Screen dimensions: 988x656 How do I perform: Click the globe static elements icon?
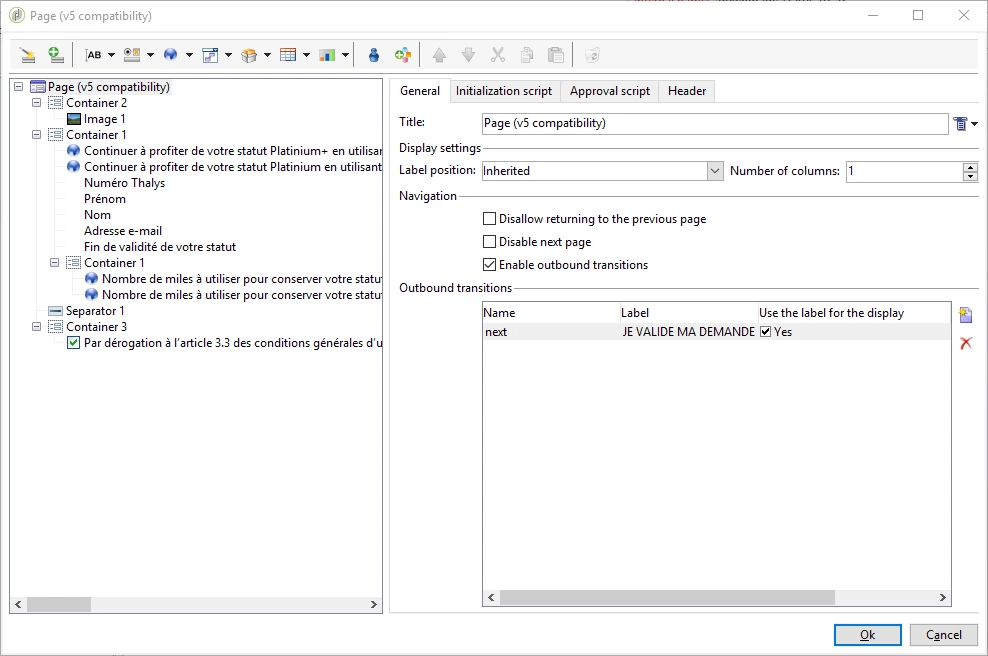click(170, 55)
